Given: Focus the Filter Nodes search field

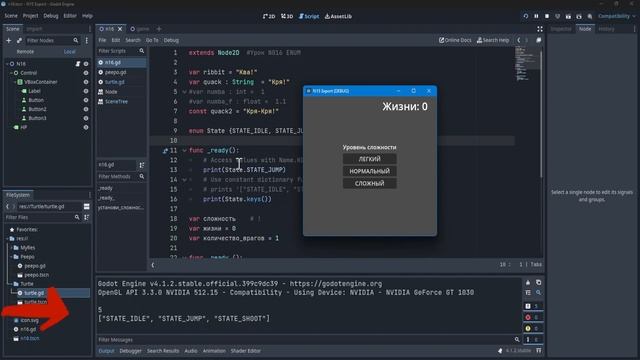Looking at the screenshot, I should tap(52, 40).
